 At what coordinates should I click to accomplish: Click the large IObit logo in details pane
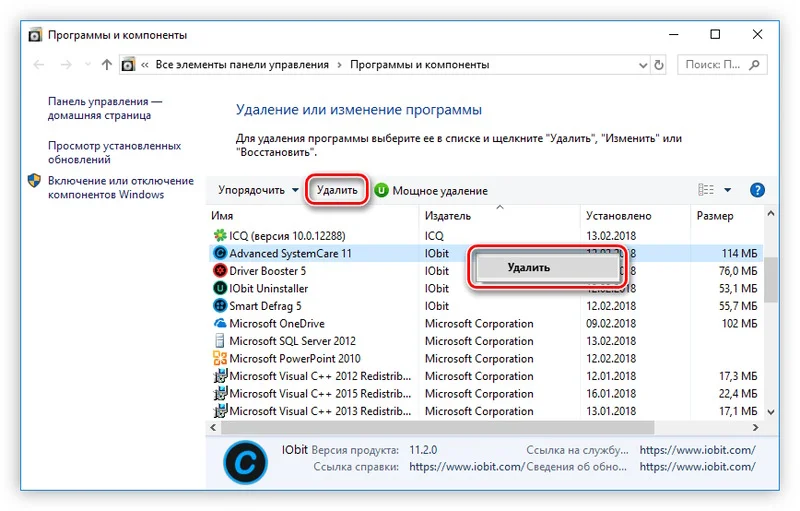point(245,463)
